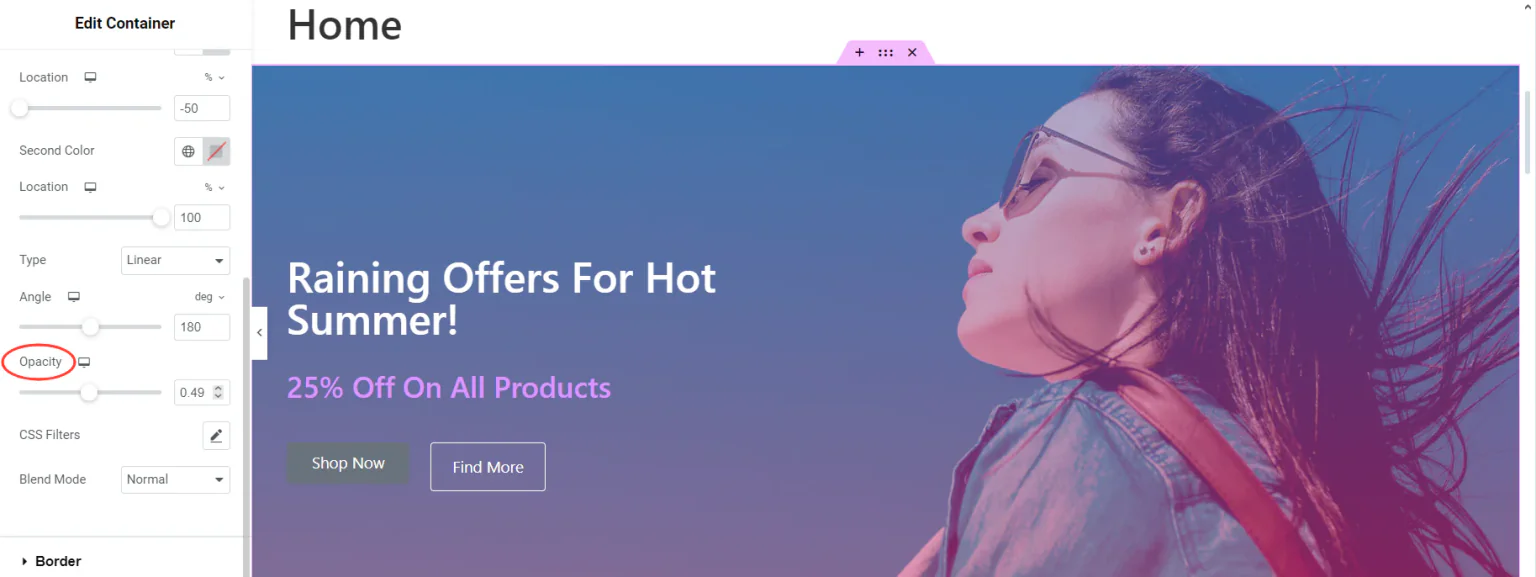The width and height of the screenshot is (1536, 577).
Task: Click the Opacity slider handle
Action: 89,393
